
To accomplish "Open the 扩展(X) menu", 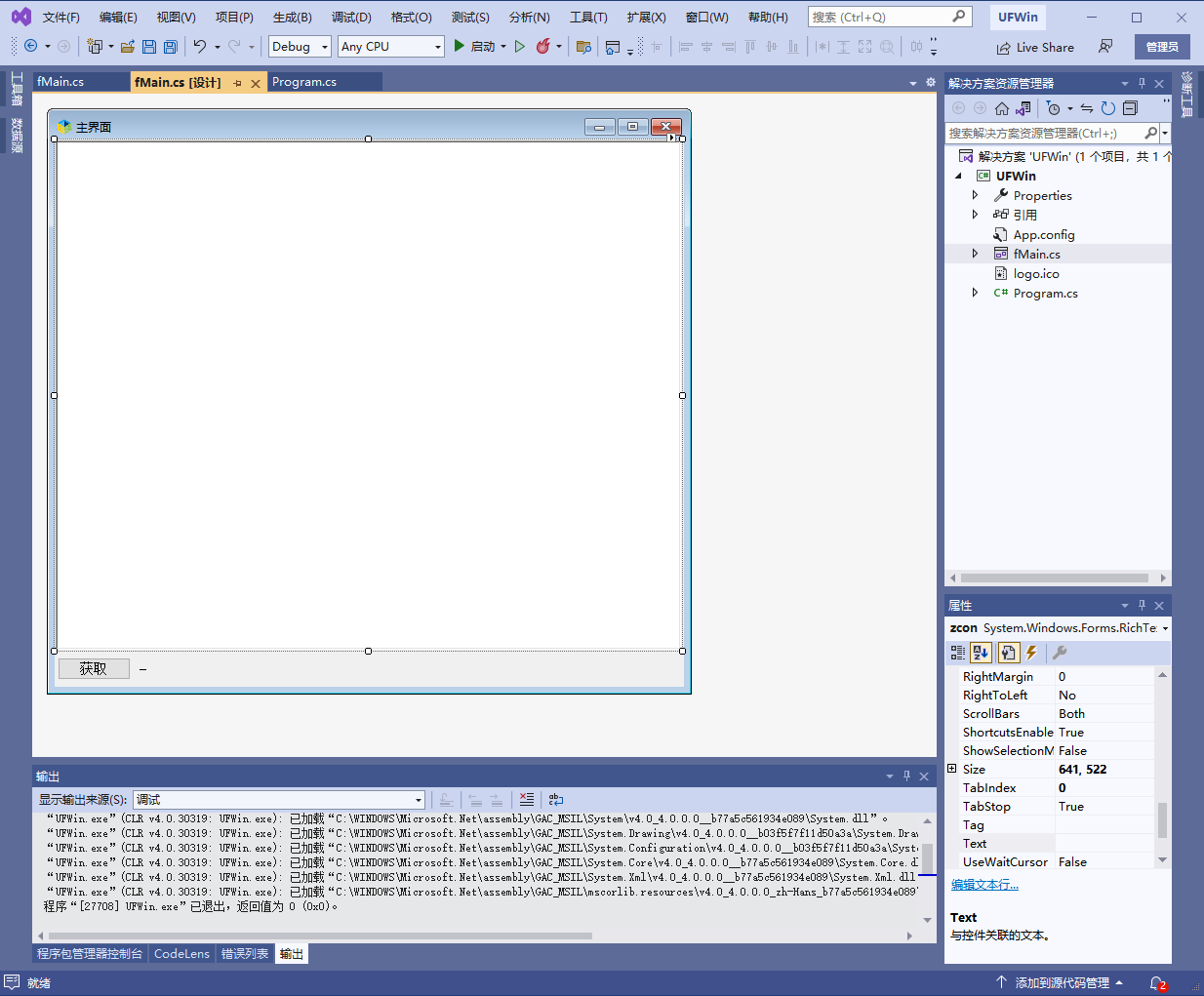I will (x=646, y=17).
